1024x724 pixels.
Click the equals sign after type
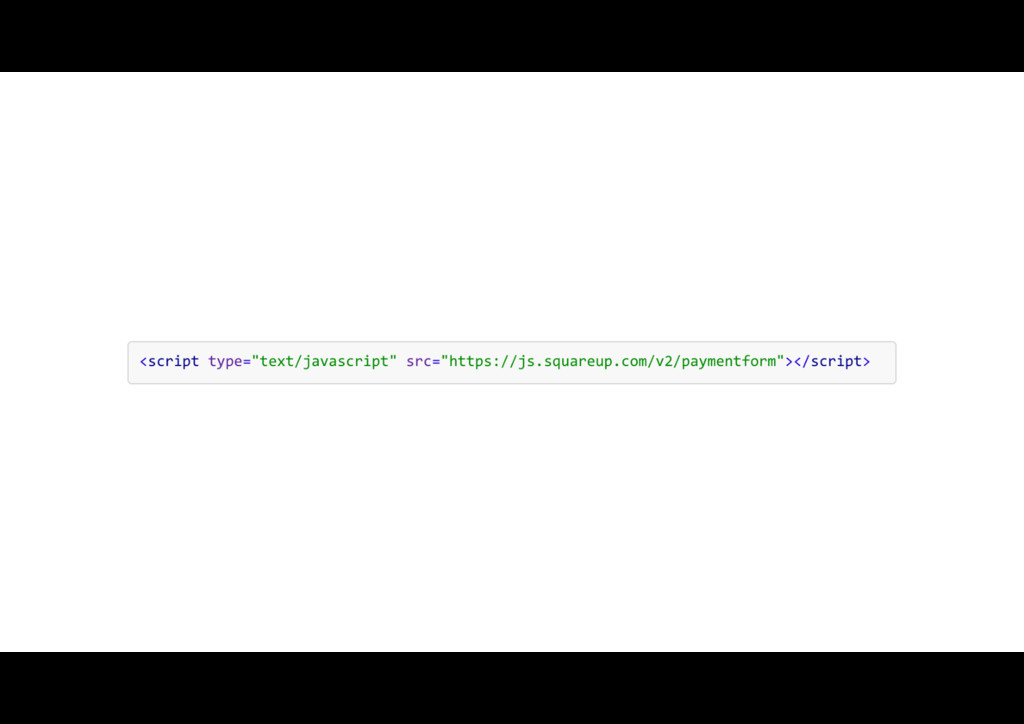pos(247,362)
